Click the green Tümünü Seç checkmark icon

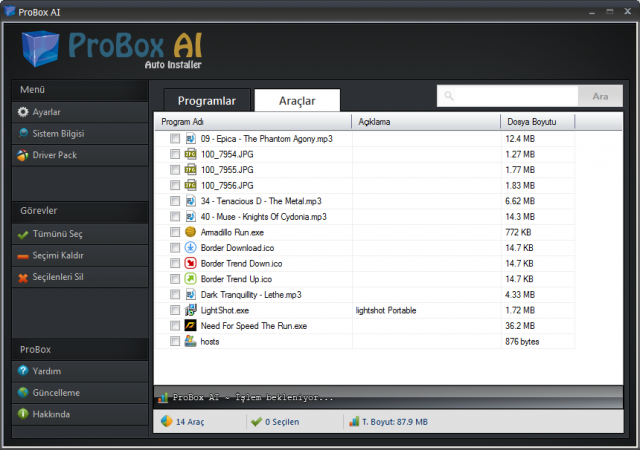coord(23,234)
